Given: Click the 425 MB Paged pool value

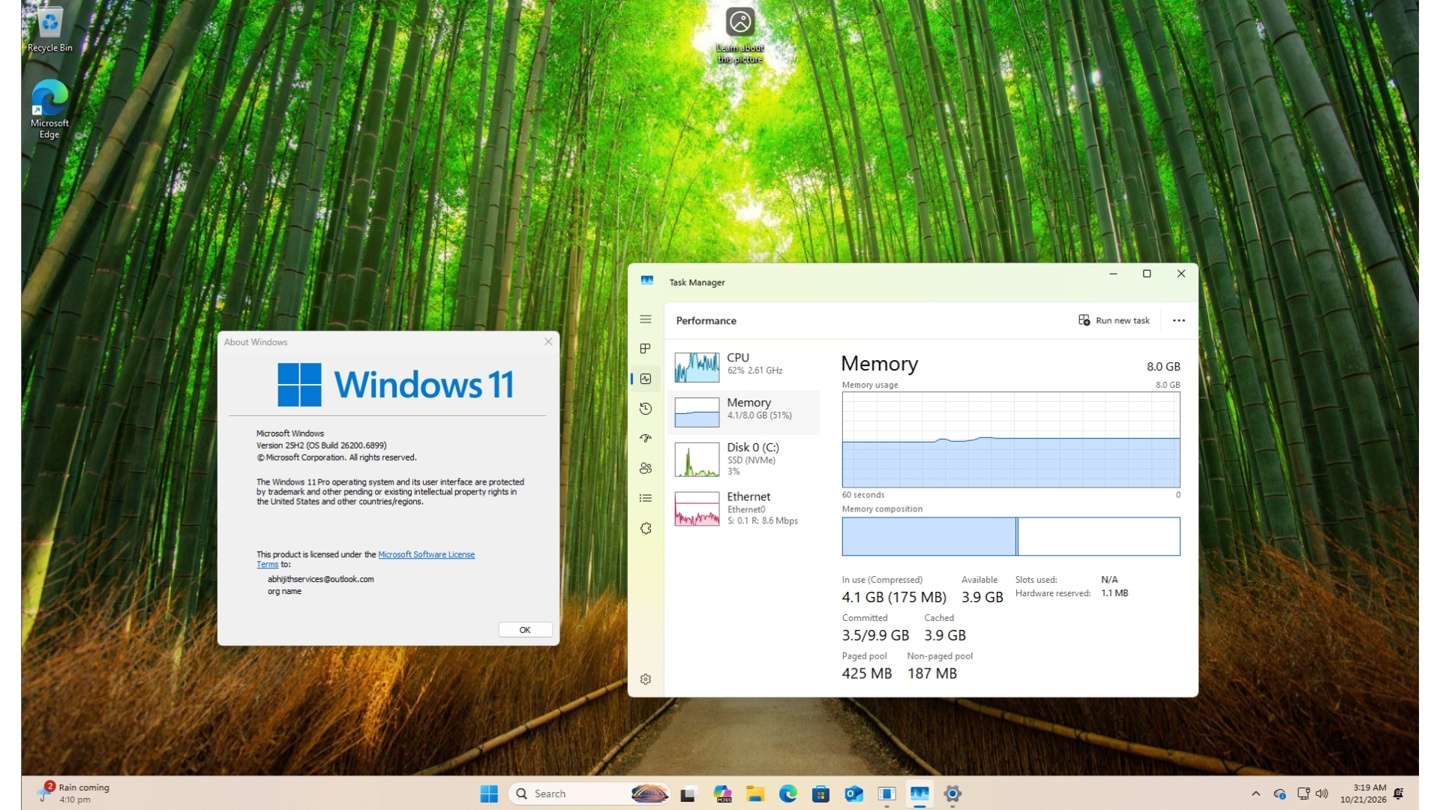Looking at the screenshot, I should click(867, 673).
